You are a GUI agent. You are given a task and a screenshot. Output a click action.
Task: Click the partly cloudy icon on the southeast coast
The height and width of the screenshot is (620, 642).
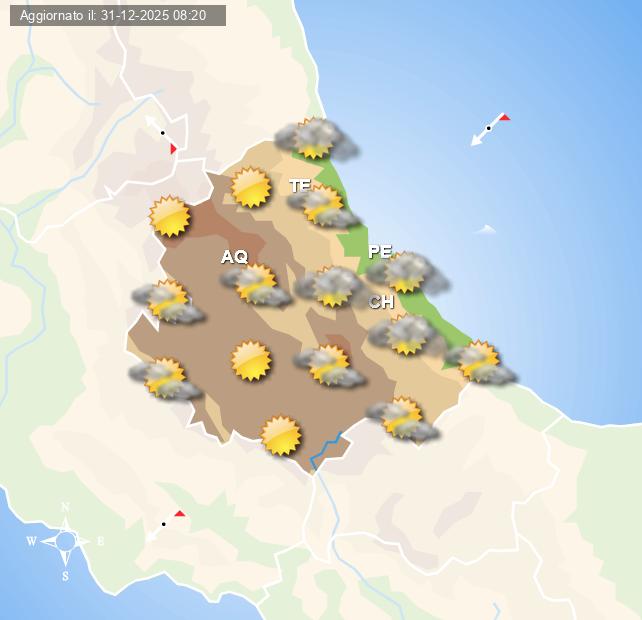pyautogui.click(x=480, y=362)
